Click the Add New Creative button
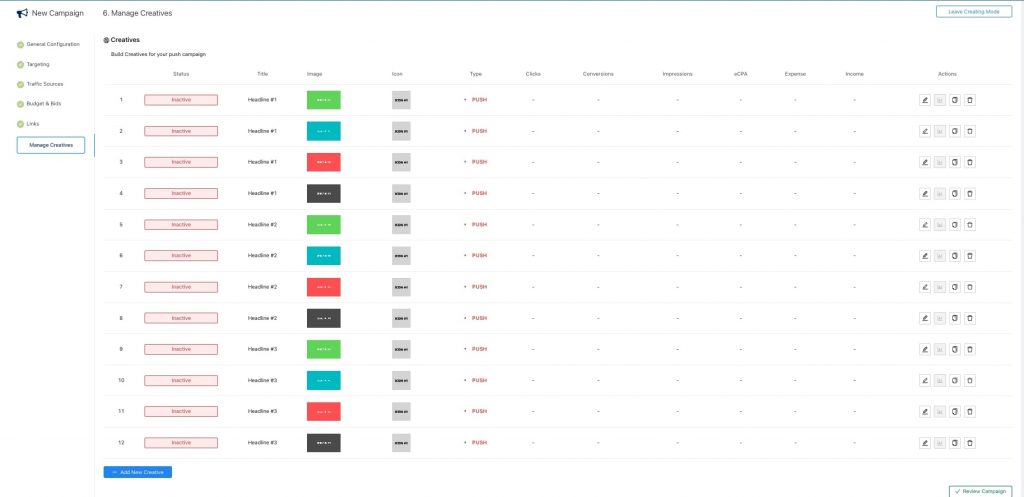 pyautogui.click(x=138, y=471)
